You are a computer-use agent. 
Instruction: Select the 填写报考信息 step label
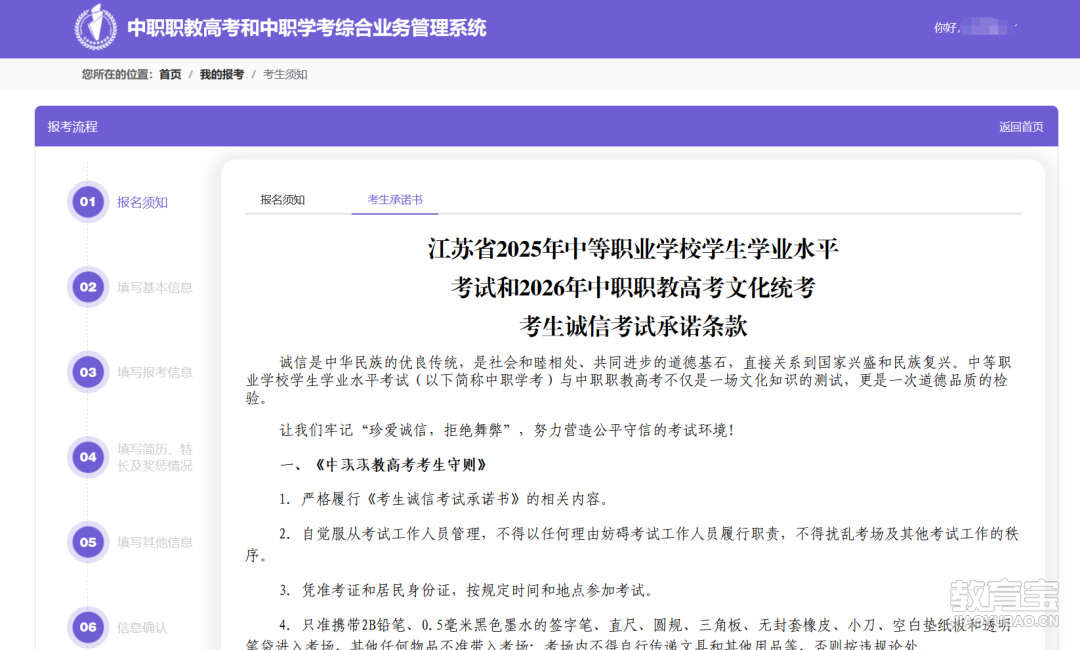click(154, 373)
